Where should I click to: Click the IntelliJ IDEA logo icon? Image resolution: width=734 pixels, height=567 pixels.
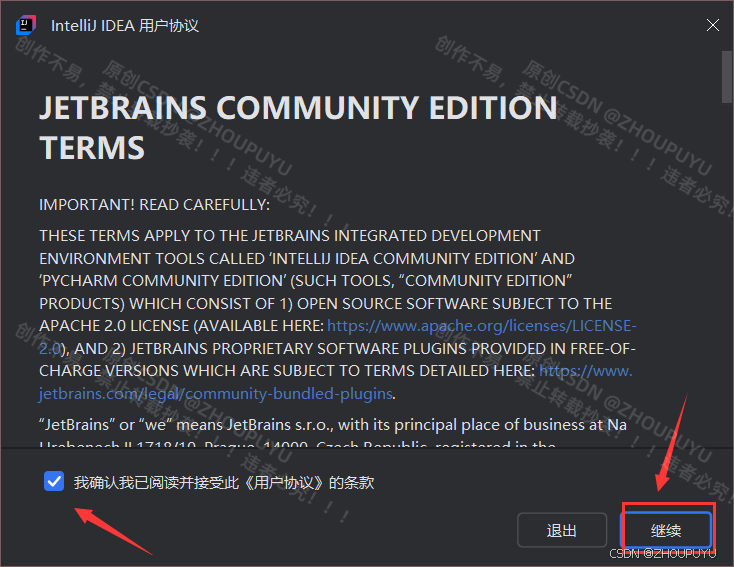[26, 25]
